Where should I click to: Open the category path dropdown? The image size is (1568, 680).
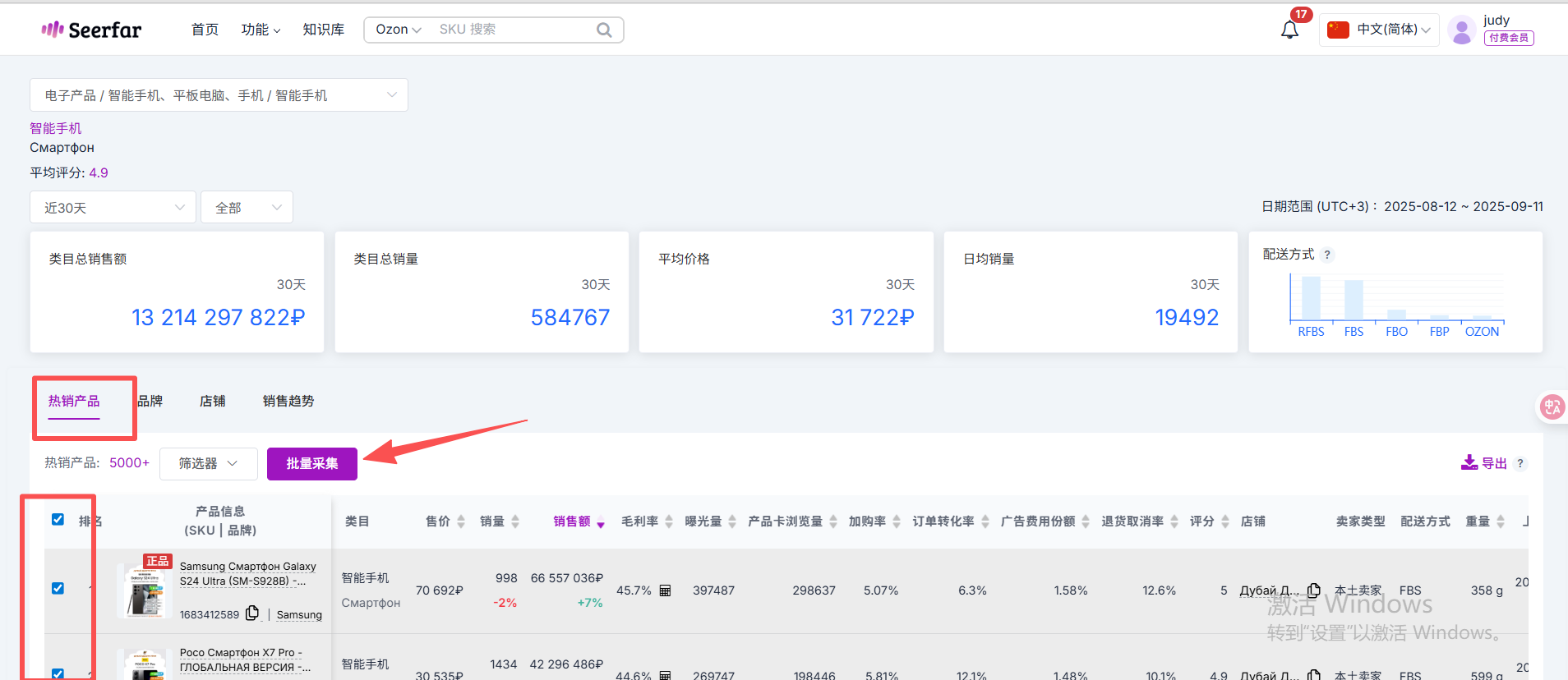coord(219,95)
